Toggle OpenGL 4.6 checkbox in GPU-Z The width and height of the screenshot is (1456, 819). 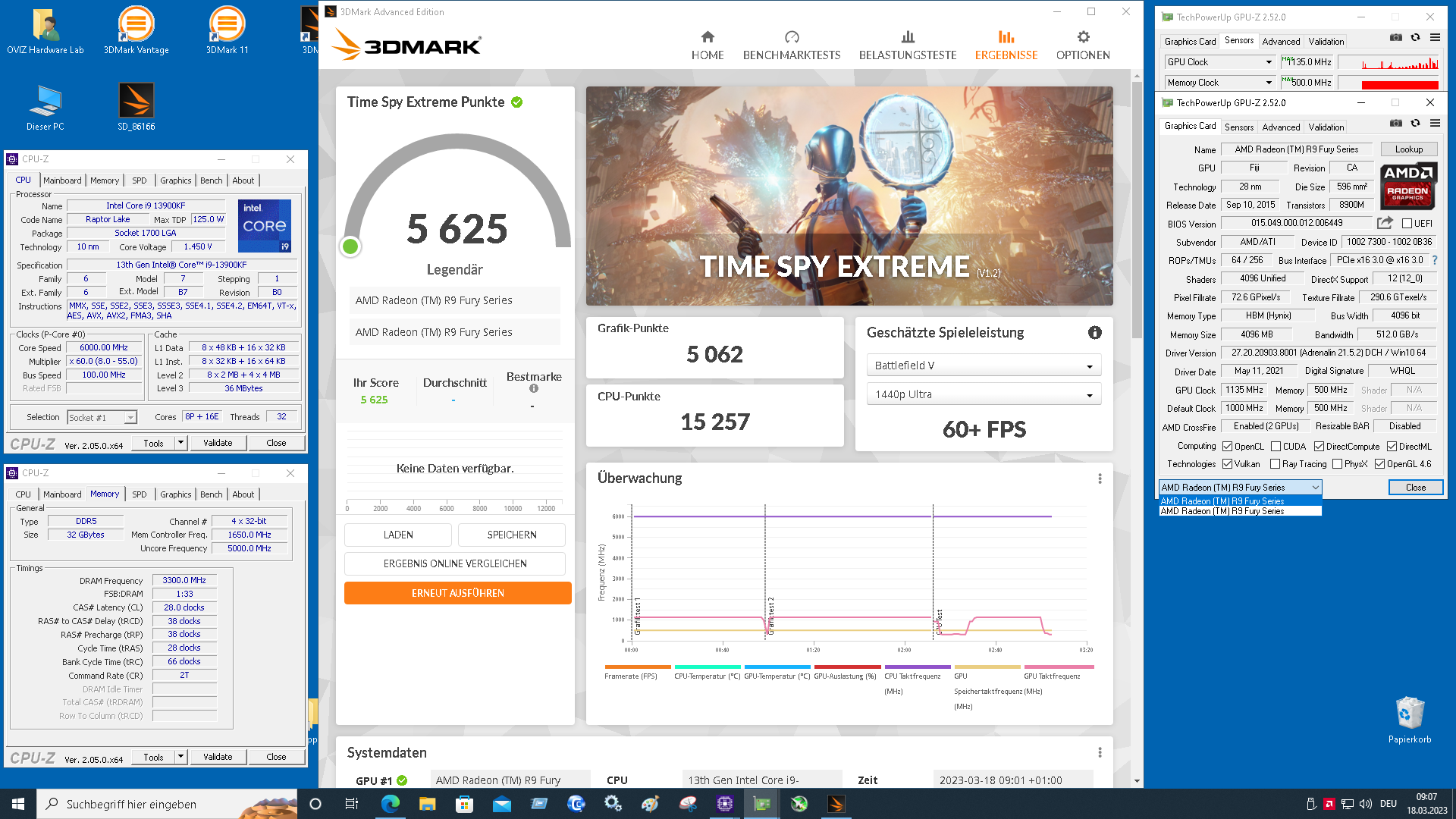coord(1379,464)
